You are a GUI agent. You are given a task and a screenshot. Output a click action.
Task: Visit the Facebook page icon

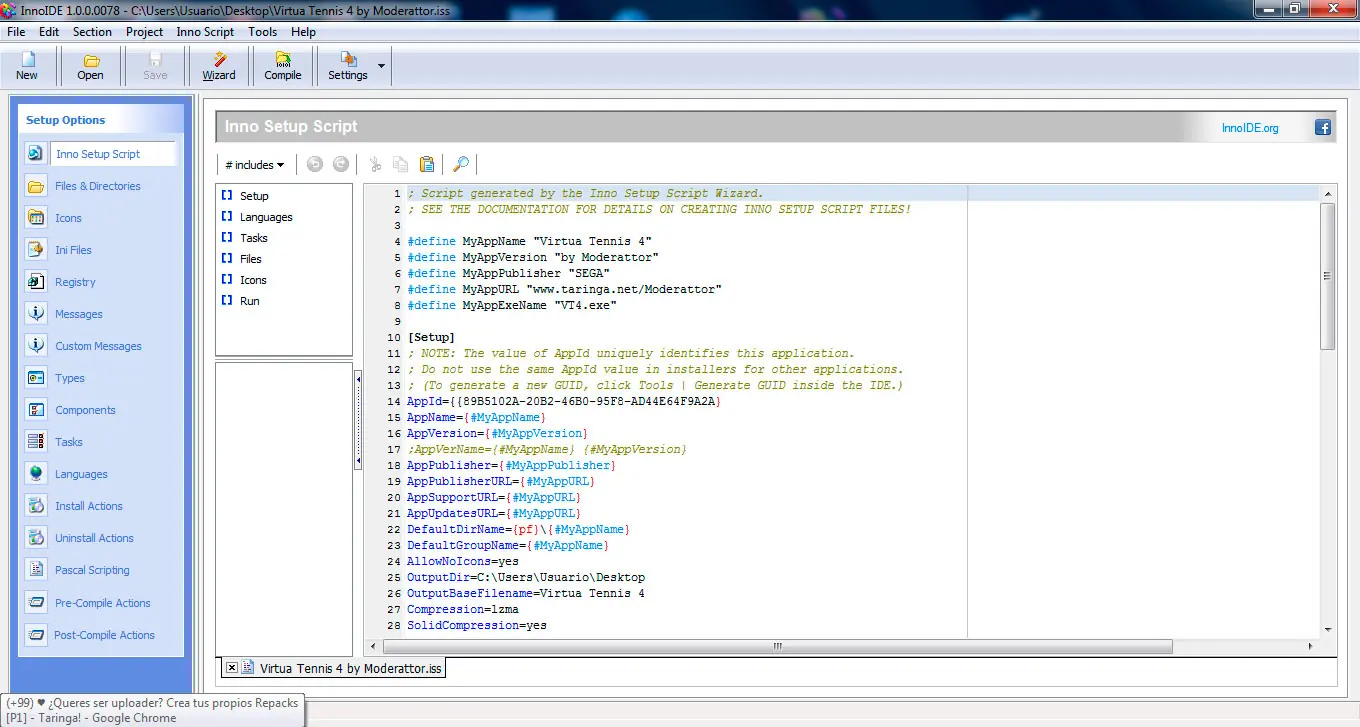pos(1323,128)
